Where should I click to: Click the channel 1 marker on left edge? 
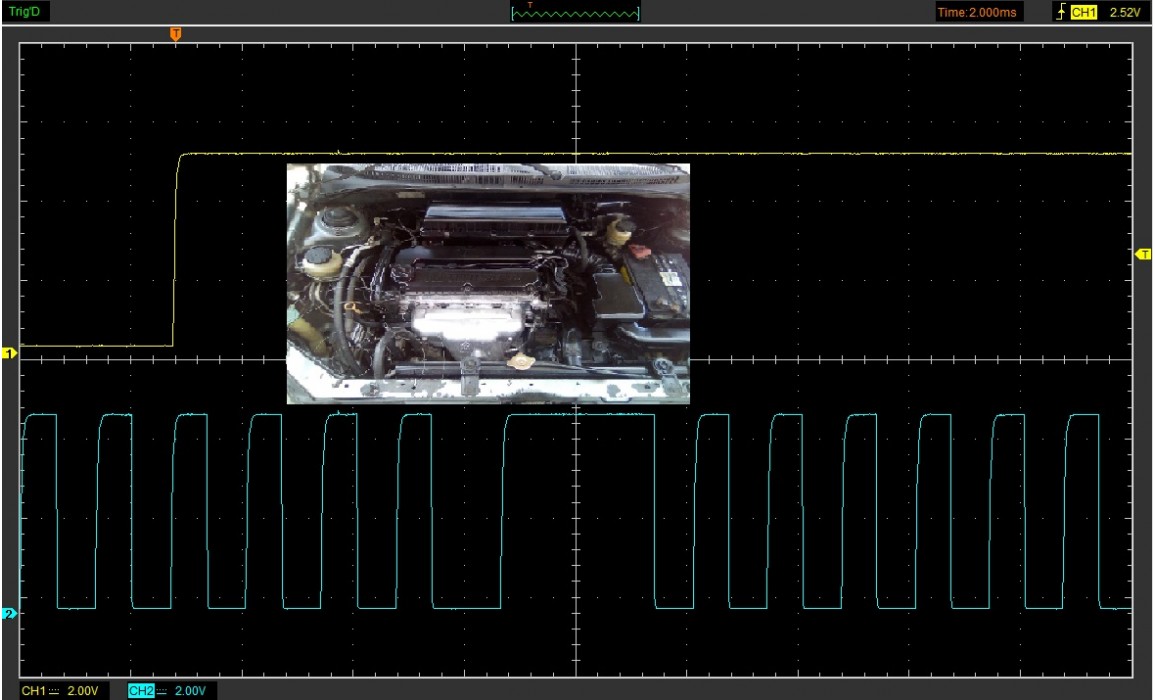(x=10, y=352)
